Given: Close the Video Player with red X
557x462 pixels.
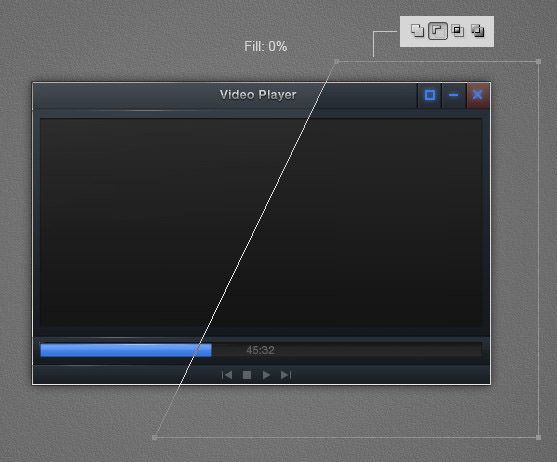Looking at the screenshot, I should point(477,95).
